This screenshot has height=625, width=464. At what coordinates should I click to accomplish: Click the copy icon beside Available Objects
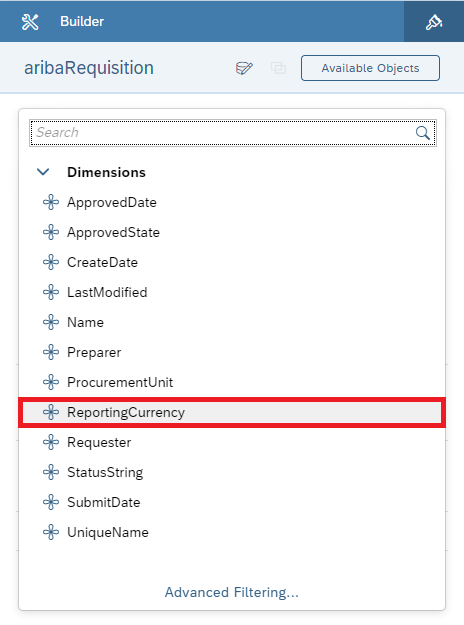278,68
